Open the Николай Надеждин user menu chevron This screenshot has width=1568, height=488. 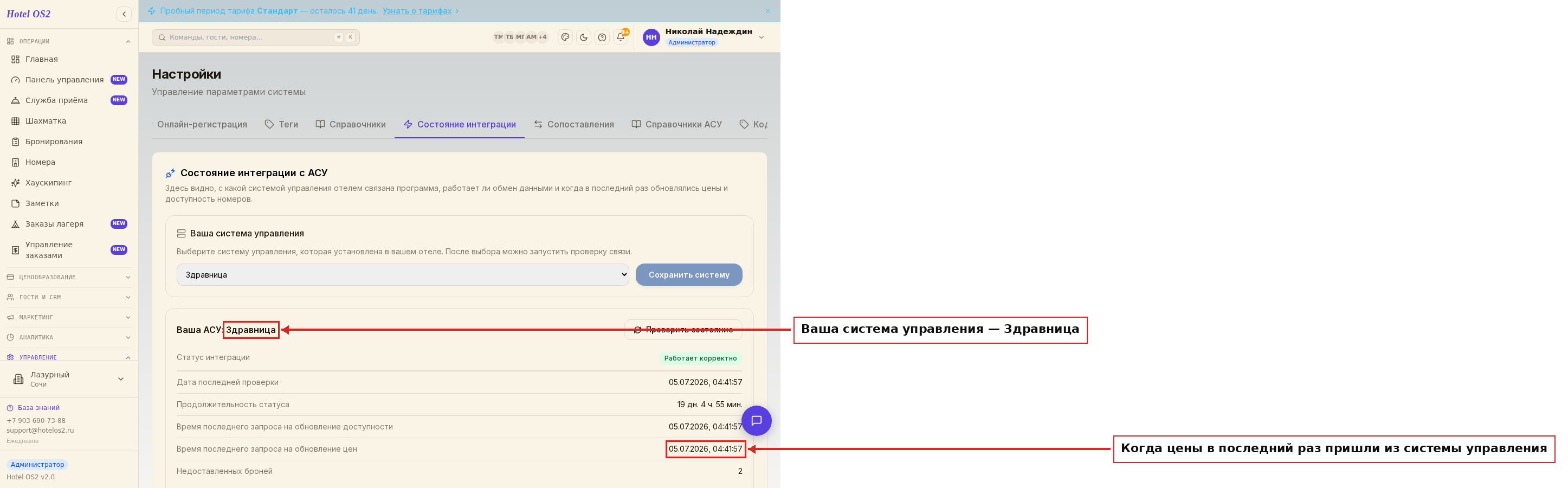click(x=761, y=37)
